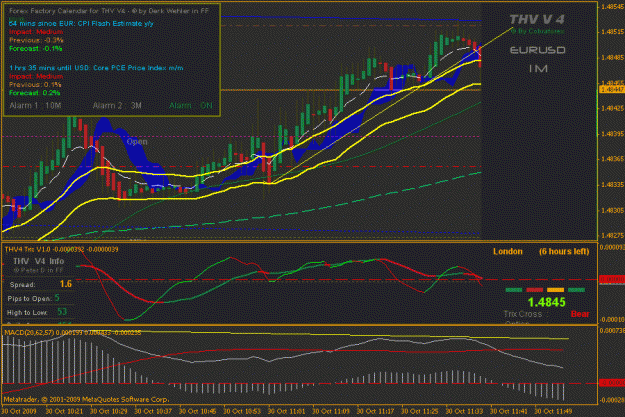Image resolution: width=625 pixels, height=417 pixels.
Task: Click the 30 Oct 11:49 time axis label
Action: 553,411
